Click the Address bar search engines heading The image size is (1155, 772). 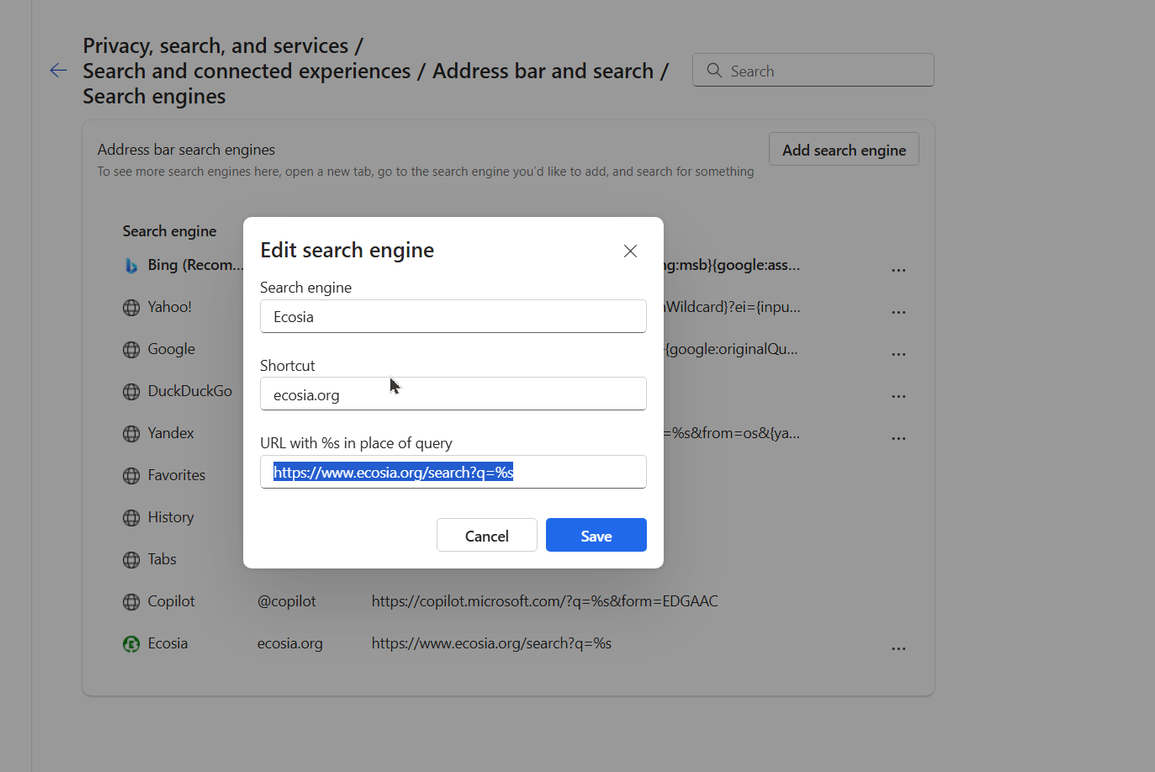coord(186,149)
